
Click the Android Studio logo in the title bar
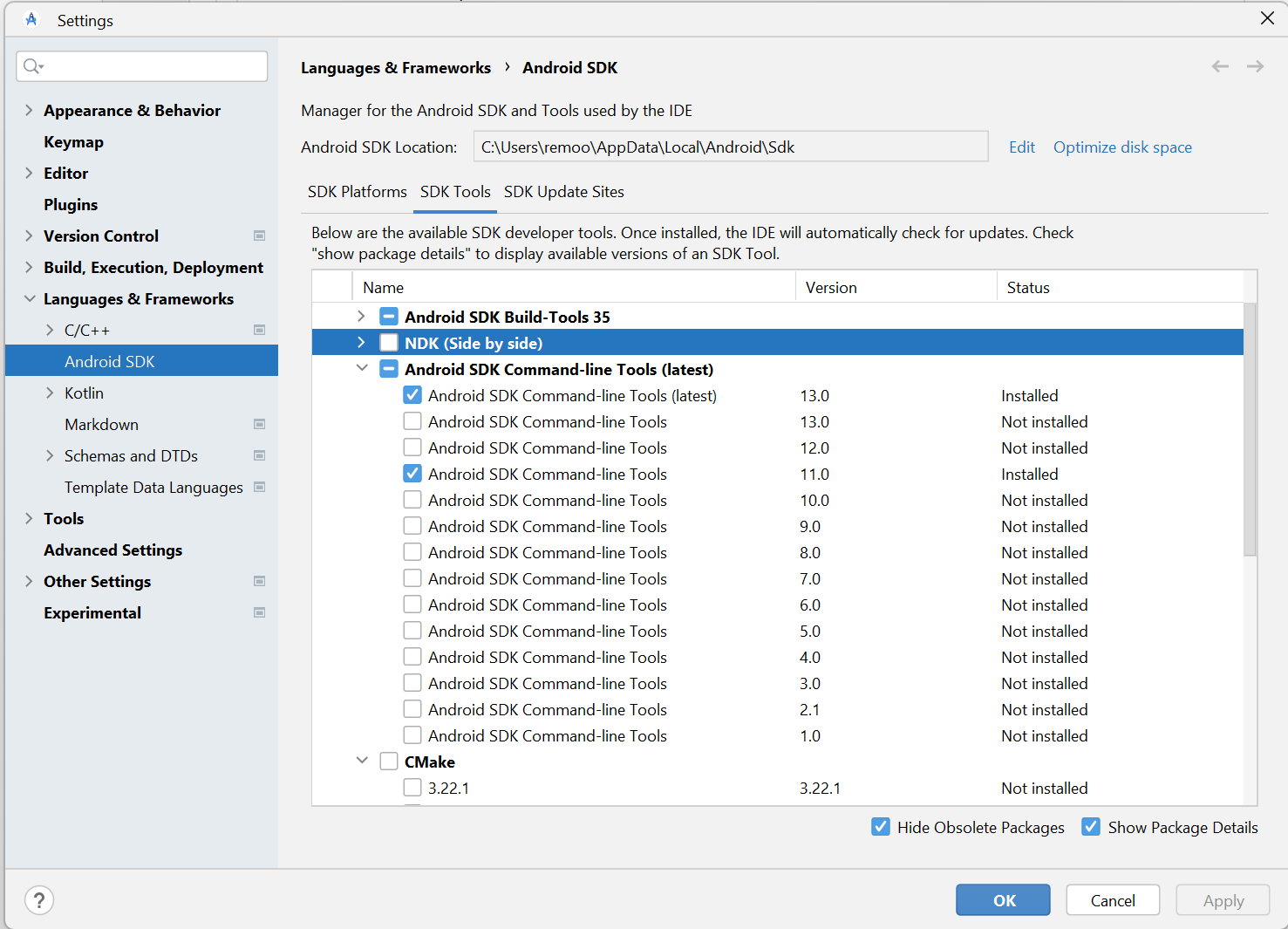pos(31,19)
